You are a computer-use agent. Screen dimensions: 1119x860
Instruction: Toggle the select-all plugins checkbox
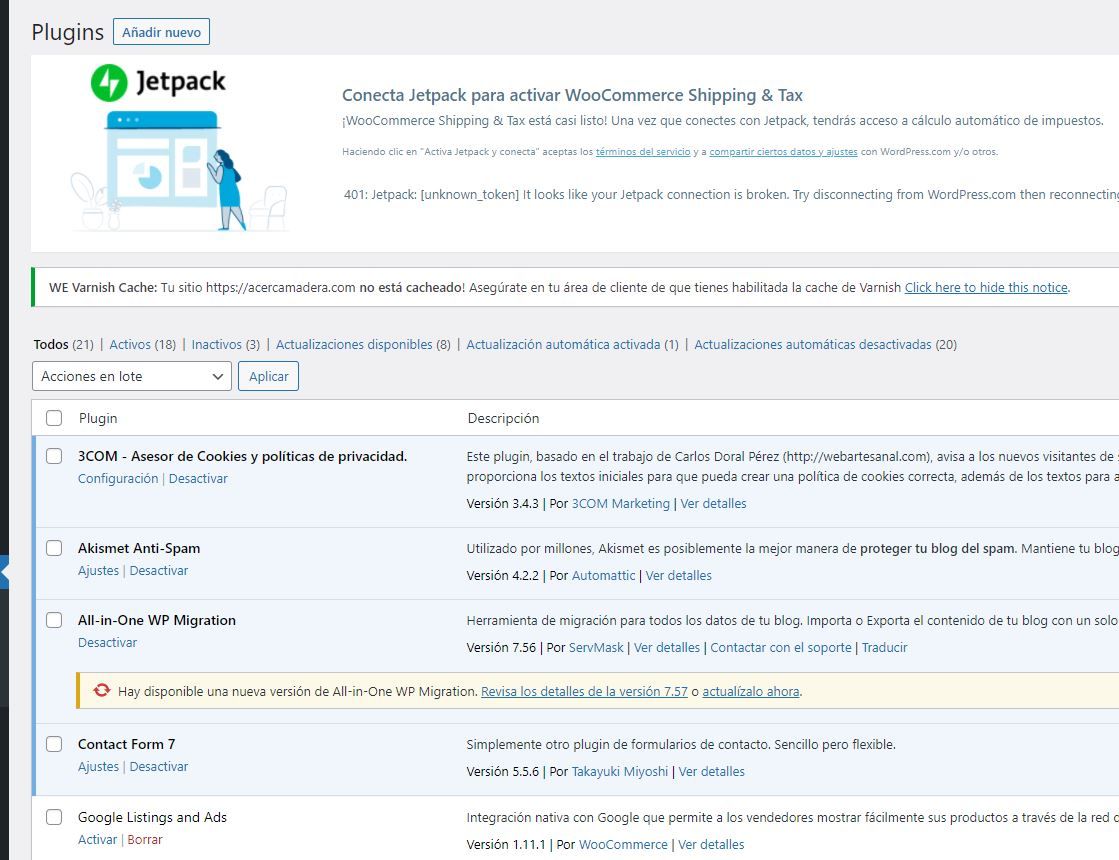point(54,418)
